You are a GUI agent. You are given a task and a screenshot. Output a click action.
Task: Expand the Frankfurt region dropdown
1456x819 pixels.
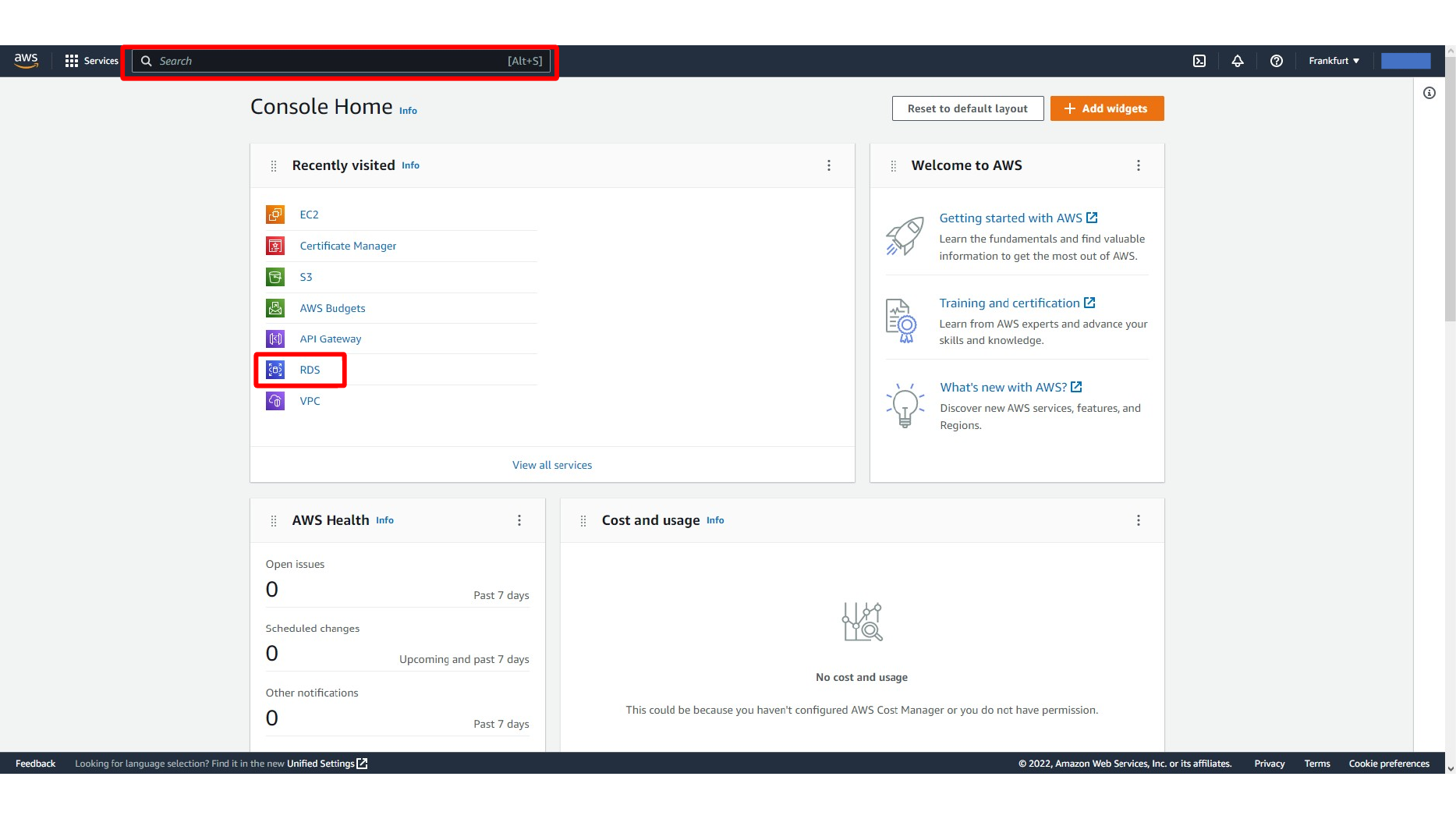(1334, 61)
